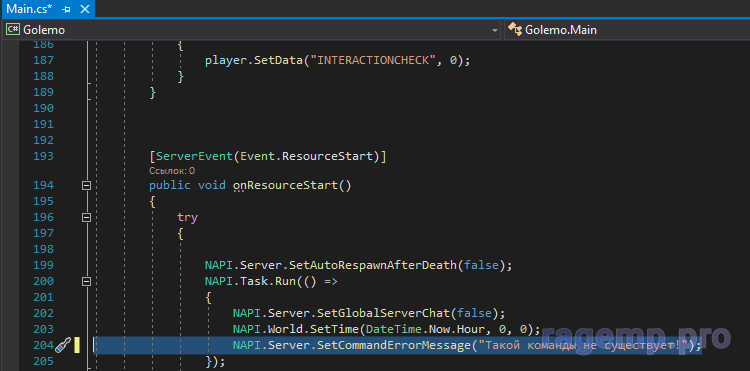
Task: Click Event.ResourceStart in the attribute
Action: (x=306, y=156)
